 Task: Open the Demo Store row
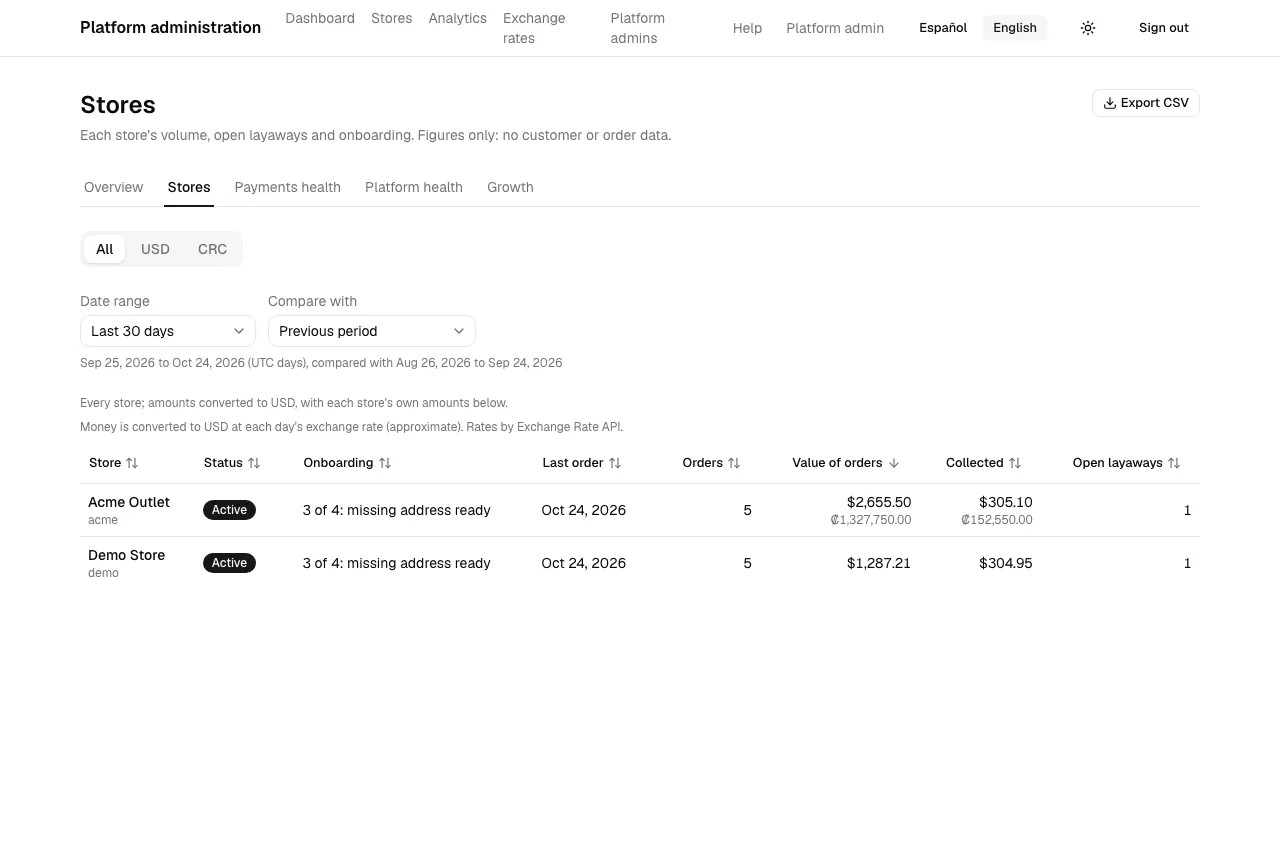pos(640,563)
